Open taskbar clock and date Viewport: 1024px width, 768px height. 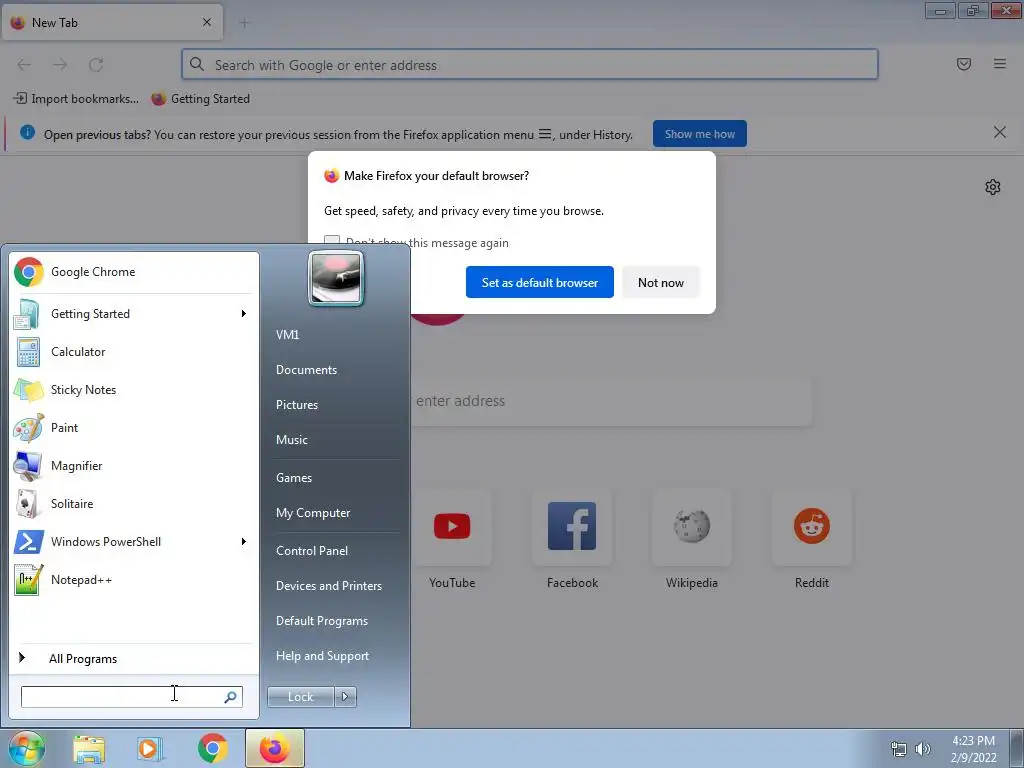[x=973, y=749]
